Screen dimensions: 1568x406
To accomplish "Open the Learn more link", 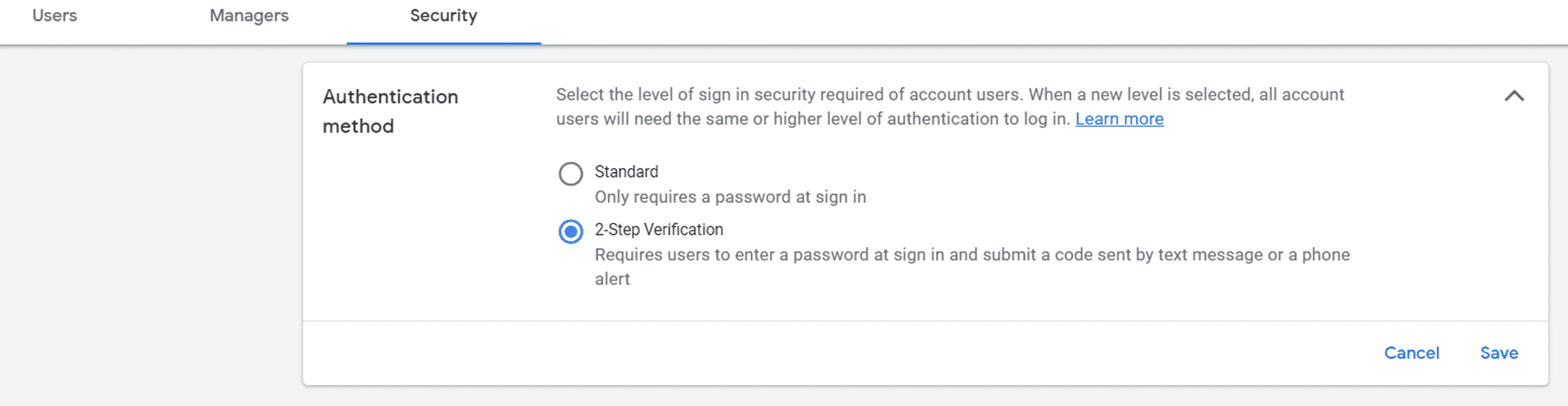I will 1119,119.
